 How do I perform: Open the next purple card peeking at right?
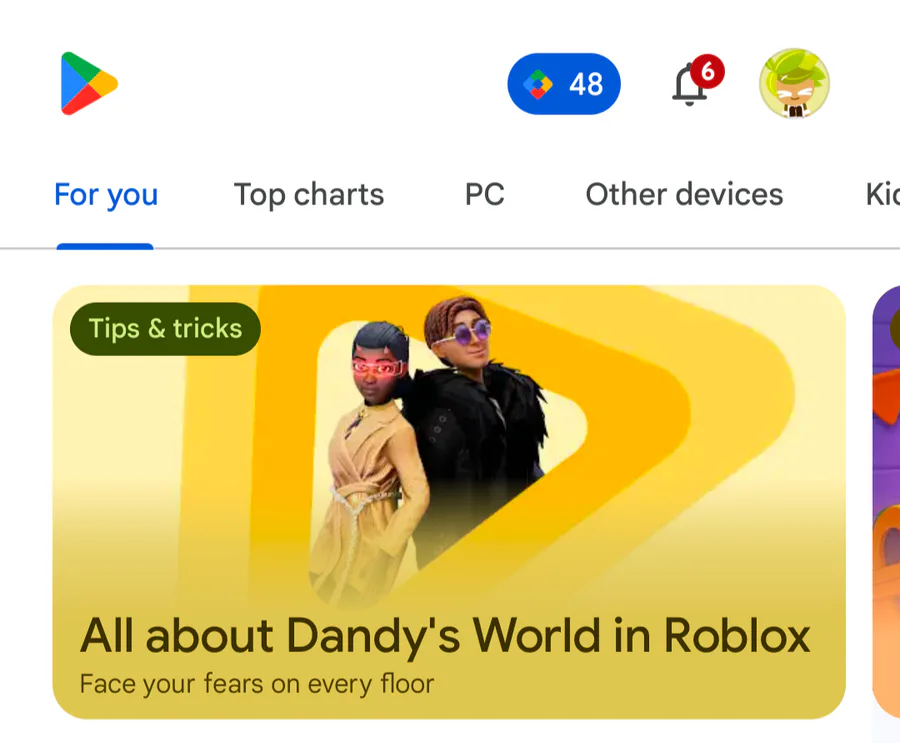point(886,502)
